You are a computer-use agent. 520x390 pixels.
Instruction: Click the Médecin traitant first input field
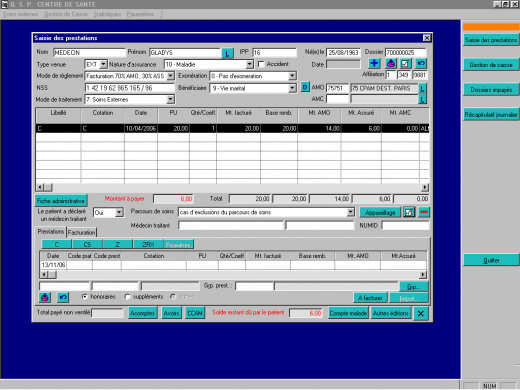point(231,226)
